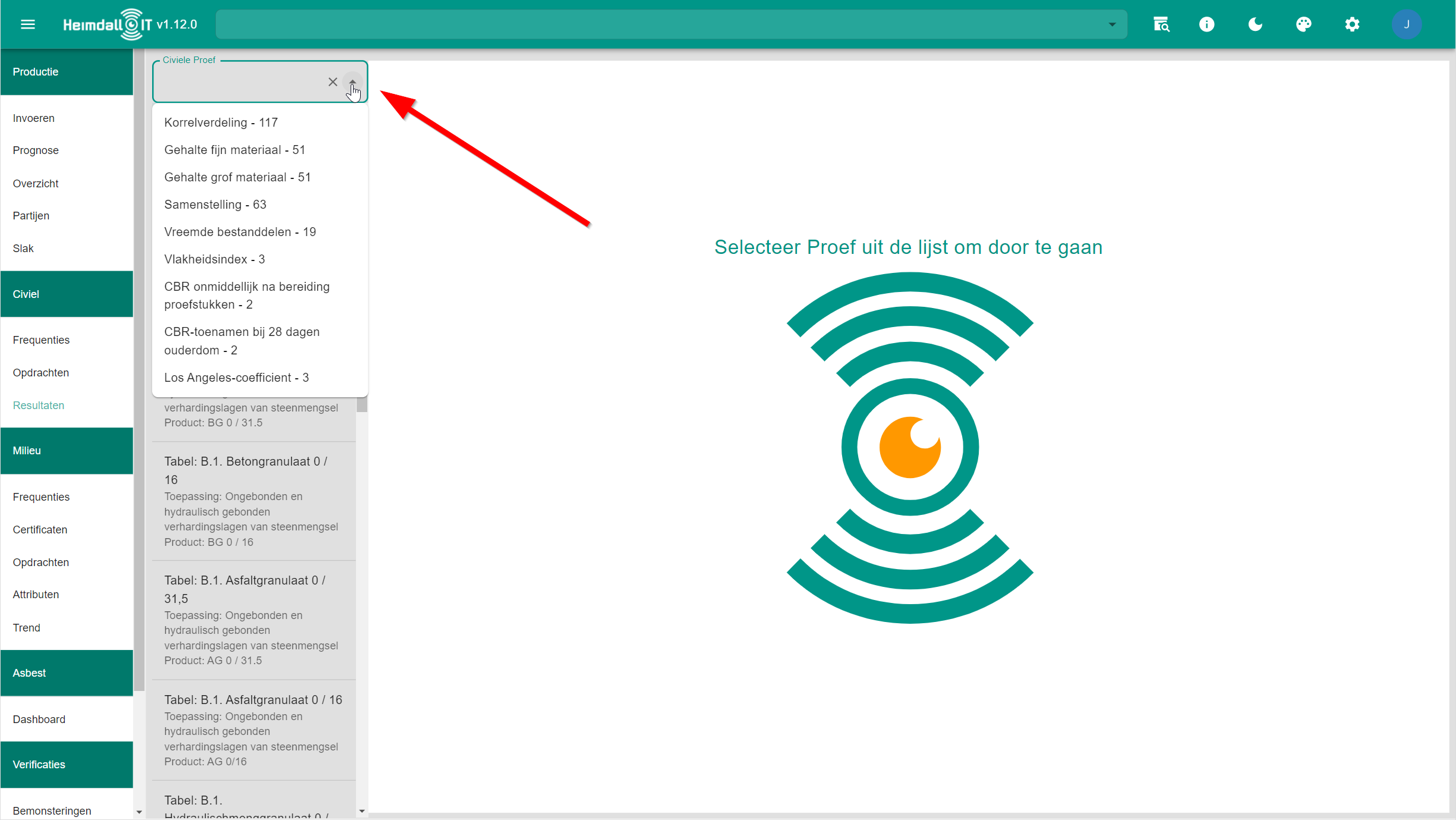Click the document search icon in header
Screen dimensions: 1456x820
[1161, 24]
